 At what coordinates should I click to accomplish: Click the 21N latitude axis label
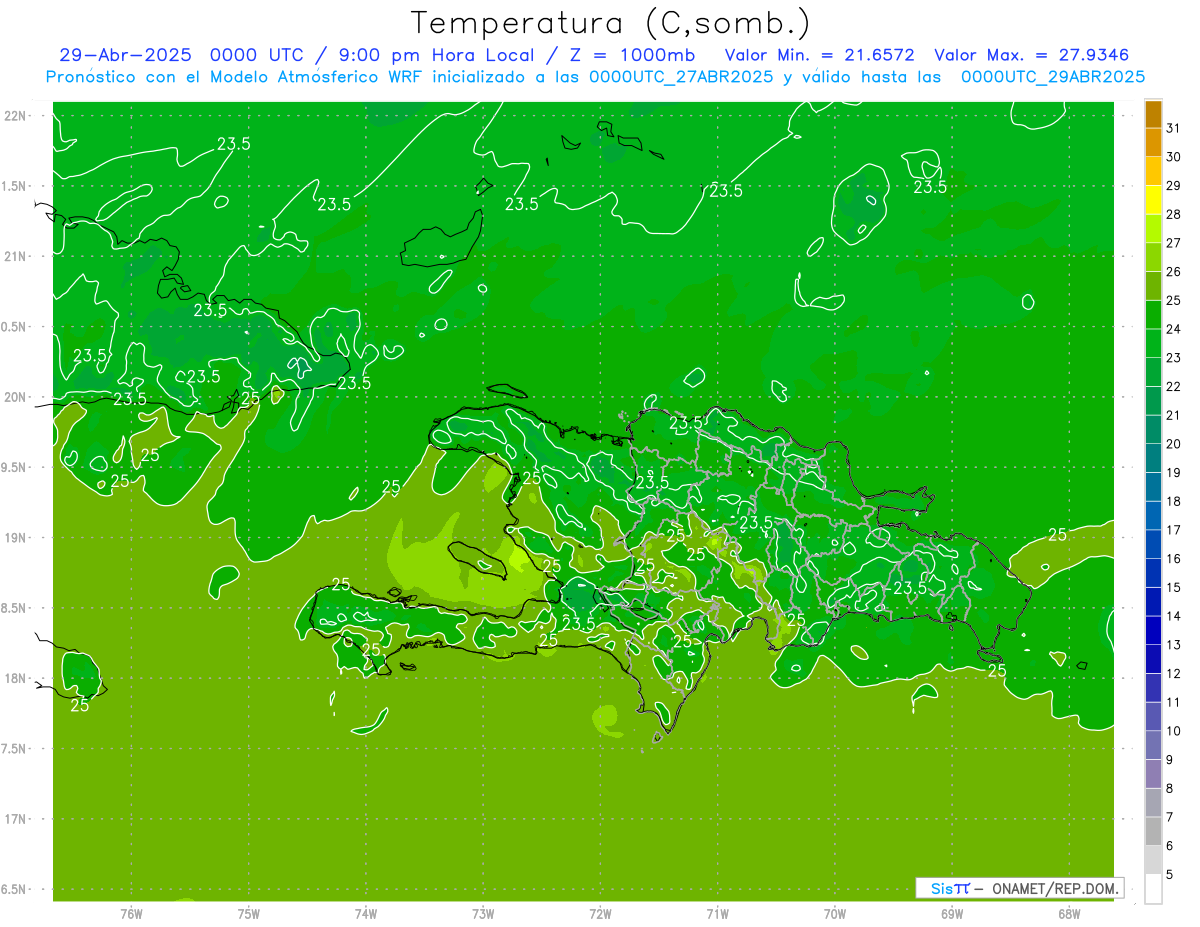click(16, 257)
